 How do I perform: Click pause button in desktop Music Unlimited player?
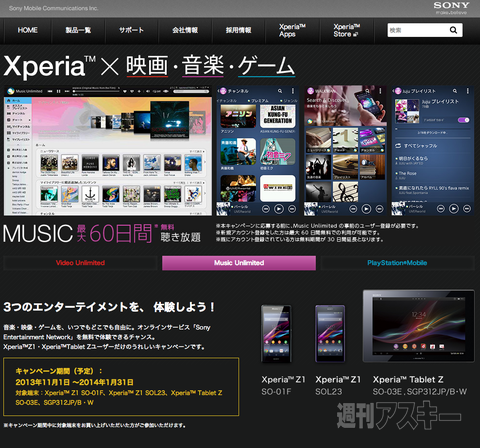coord(58,91)
